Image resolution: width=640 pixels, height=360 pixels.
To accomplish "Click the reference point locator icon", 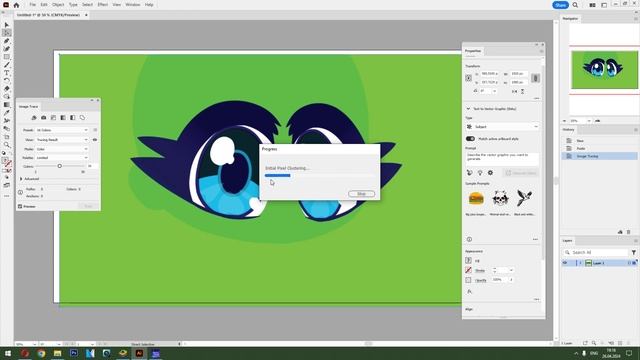I will pyautogui.click(x=469, y=78).
